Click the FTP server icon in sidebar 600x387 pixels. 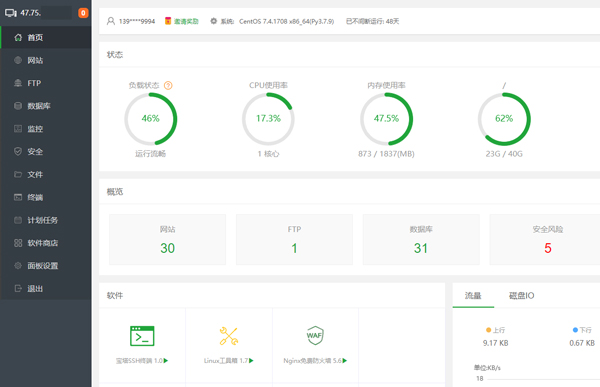click(18, 83)
